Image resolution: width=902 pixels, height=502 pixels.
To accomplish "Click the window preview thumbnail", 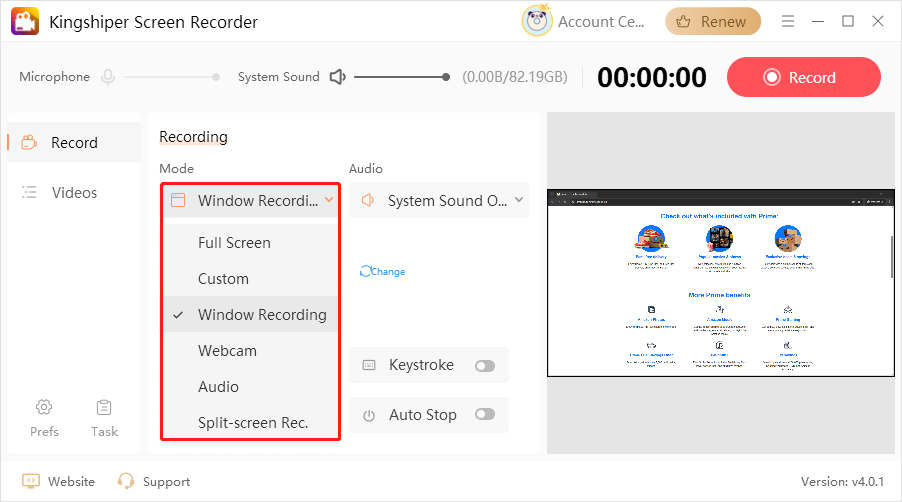I will 720,283.
